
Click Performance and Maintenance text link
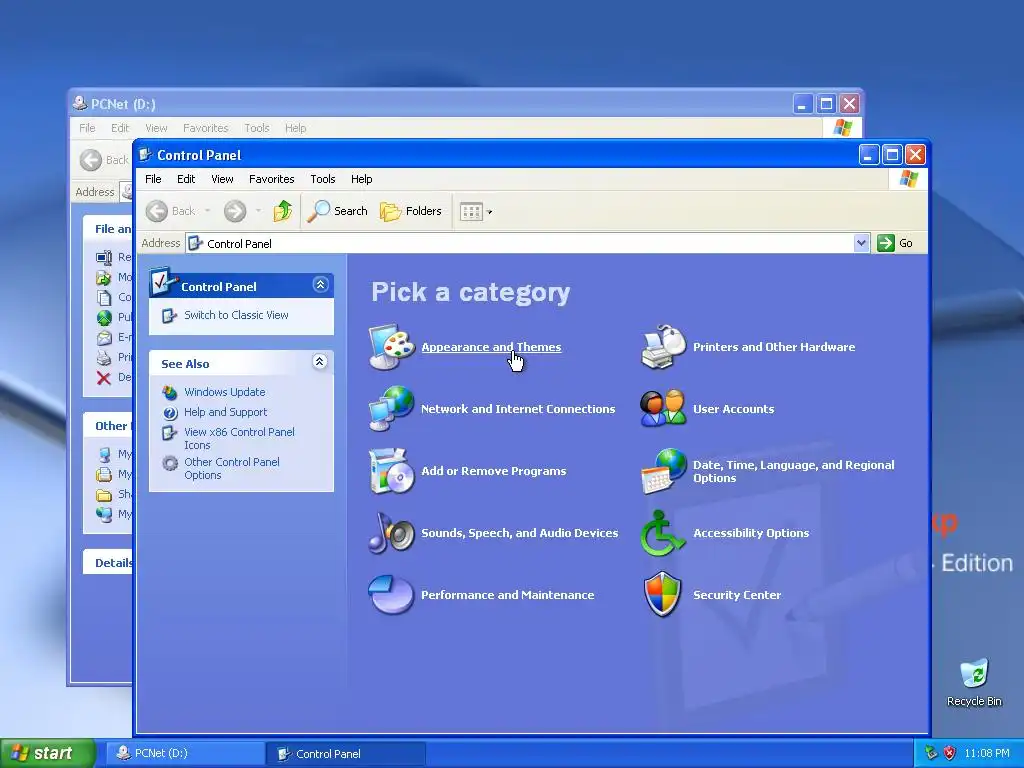pos(507,595)
